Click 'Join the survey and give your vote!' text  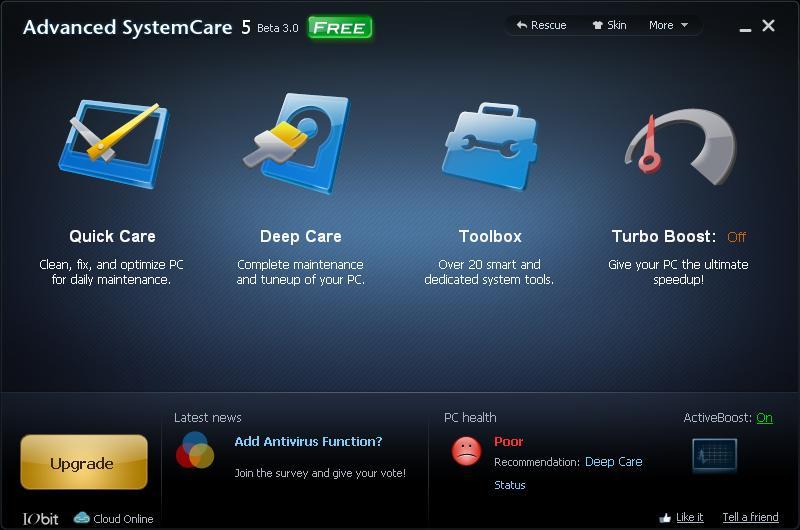pyautogui.click(x=320, y=473)
